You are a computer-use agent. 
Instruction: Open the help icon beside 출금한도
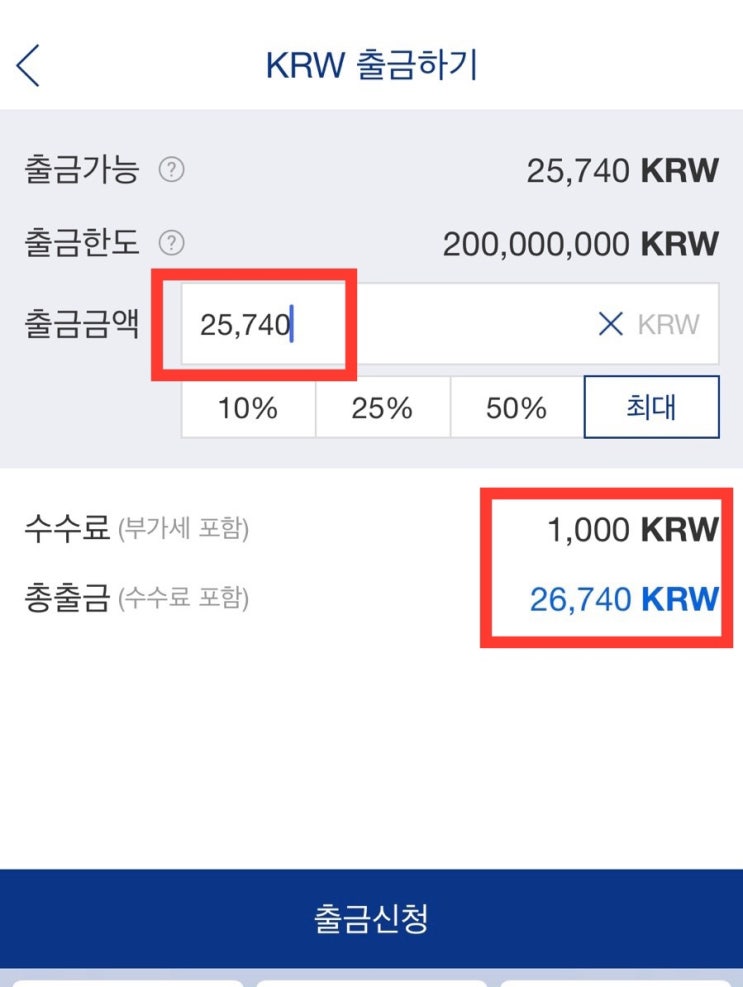[x=172, y=243]
